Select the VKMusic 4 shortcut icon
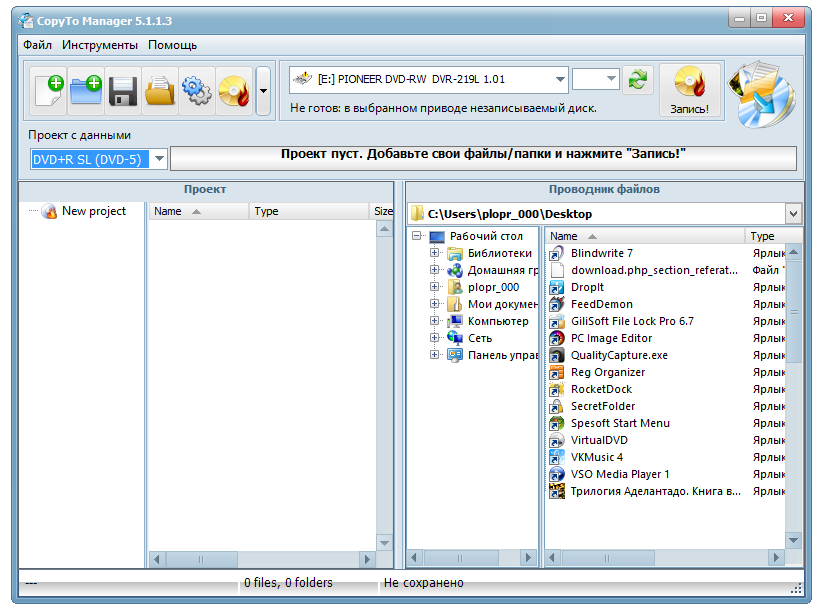The width and height of the screenshot is (820, 606). (x=557, y=458)
